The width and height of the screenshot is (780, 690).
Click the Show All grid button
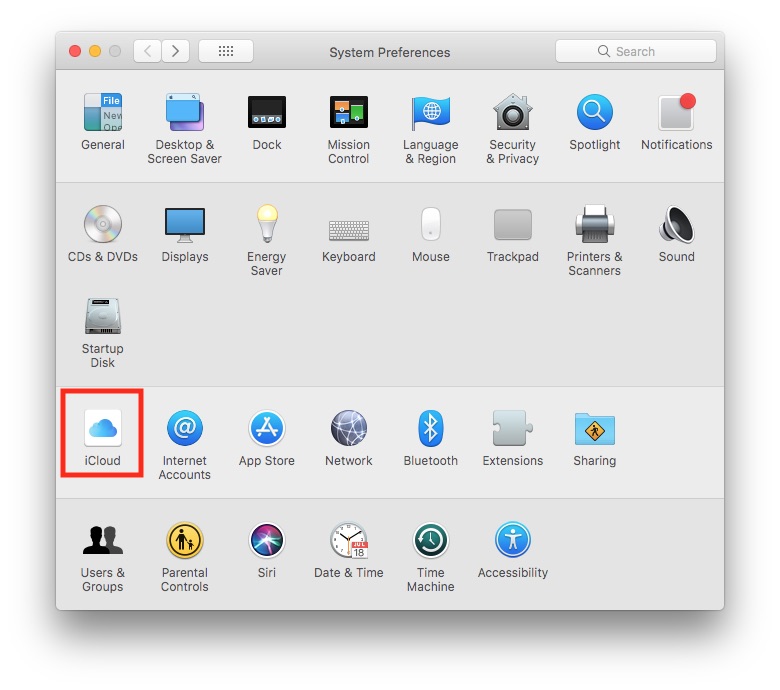pyautogui.click(x=226, y=51)
